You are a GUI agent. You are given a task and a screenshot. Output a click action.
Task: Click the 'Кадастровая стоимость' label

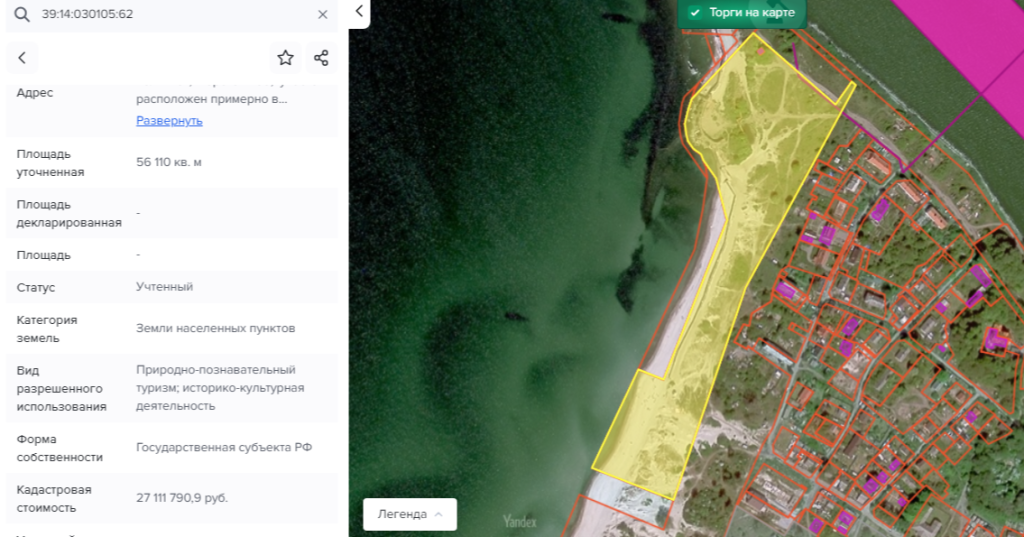[x=54, y=498]
